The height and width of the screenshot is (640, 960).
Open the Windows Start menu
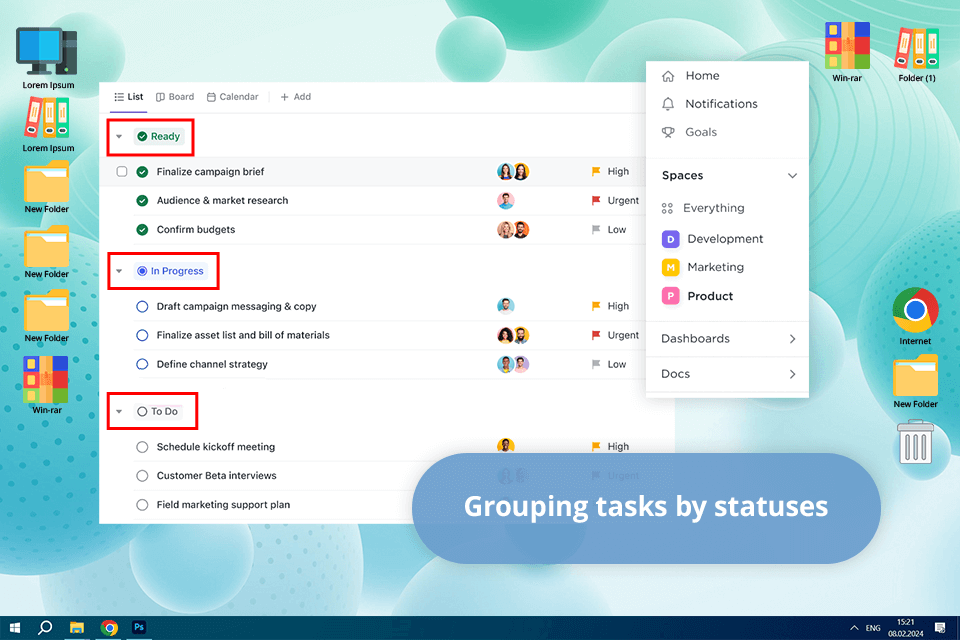(14, 628)
